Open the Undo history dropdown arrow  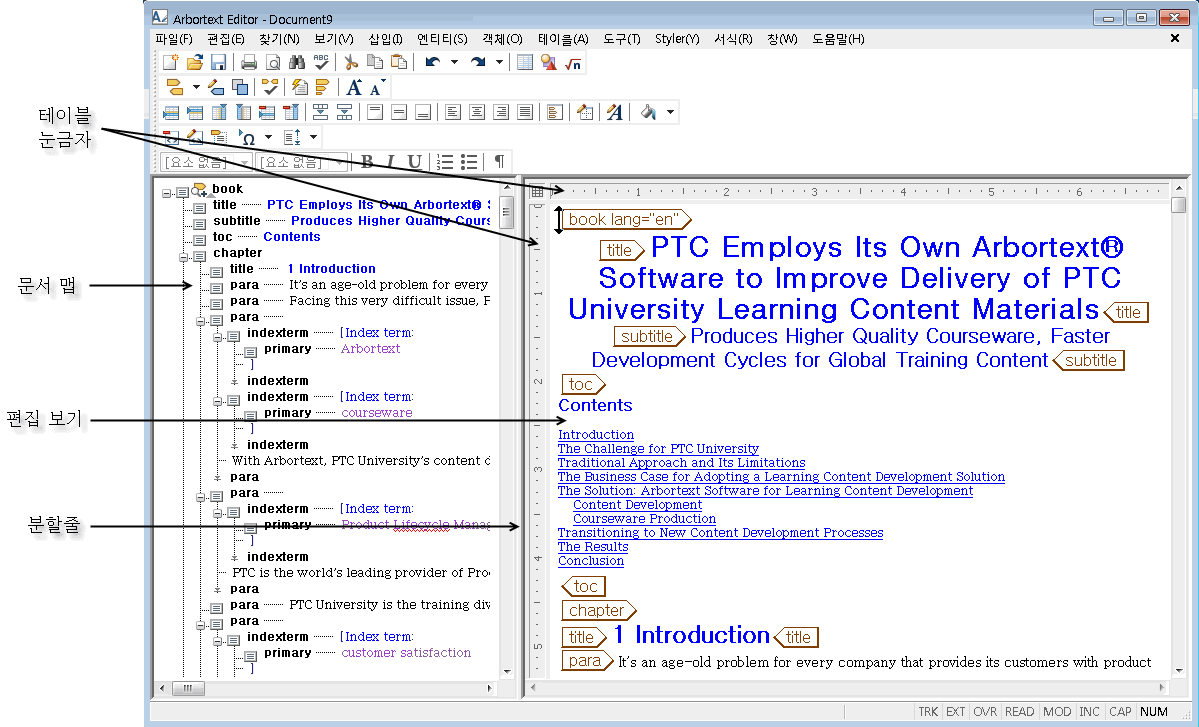(454, 63)
